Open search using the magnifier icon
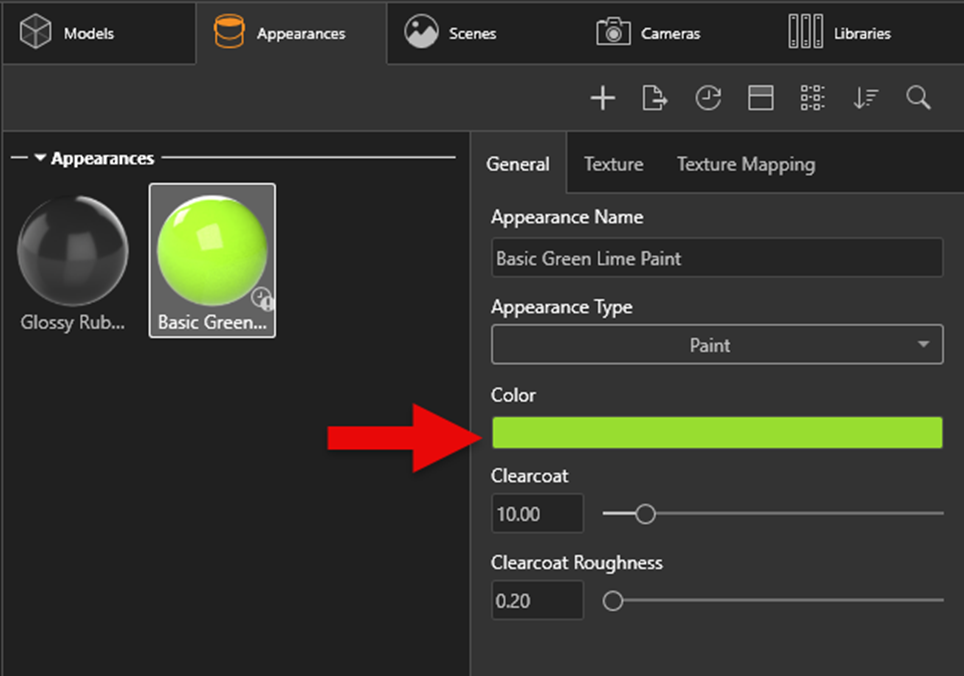The height and width of the screenshot is (676, 964). [x=918, y=98]
